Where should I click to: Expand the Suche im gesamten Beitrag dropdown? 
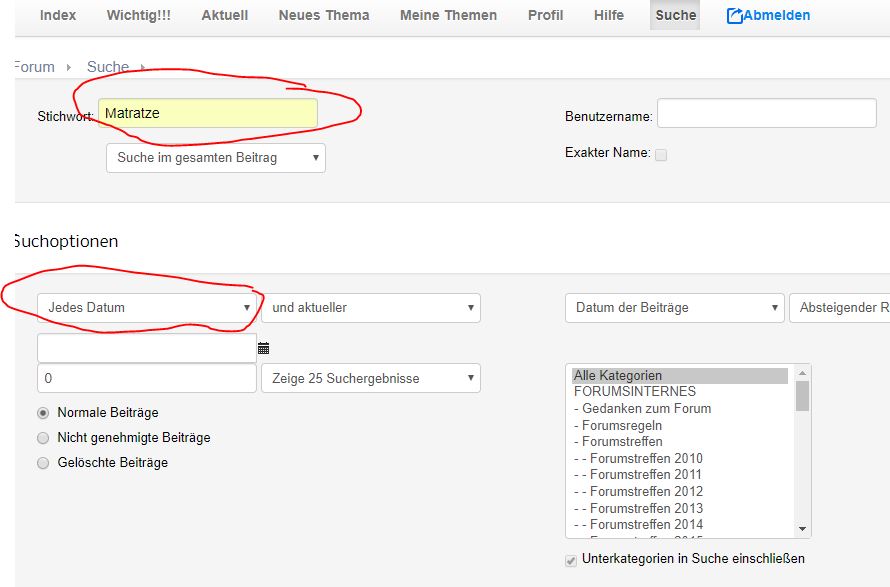click(216, 158)
